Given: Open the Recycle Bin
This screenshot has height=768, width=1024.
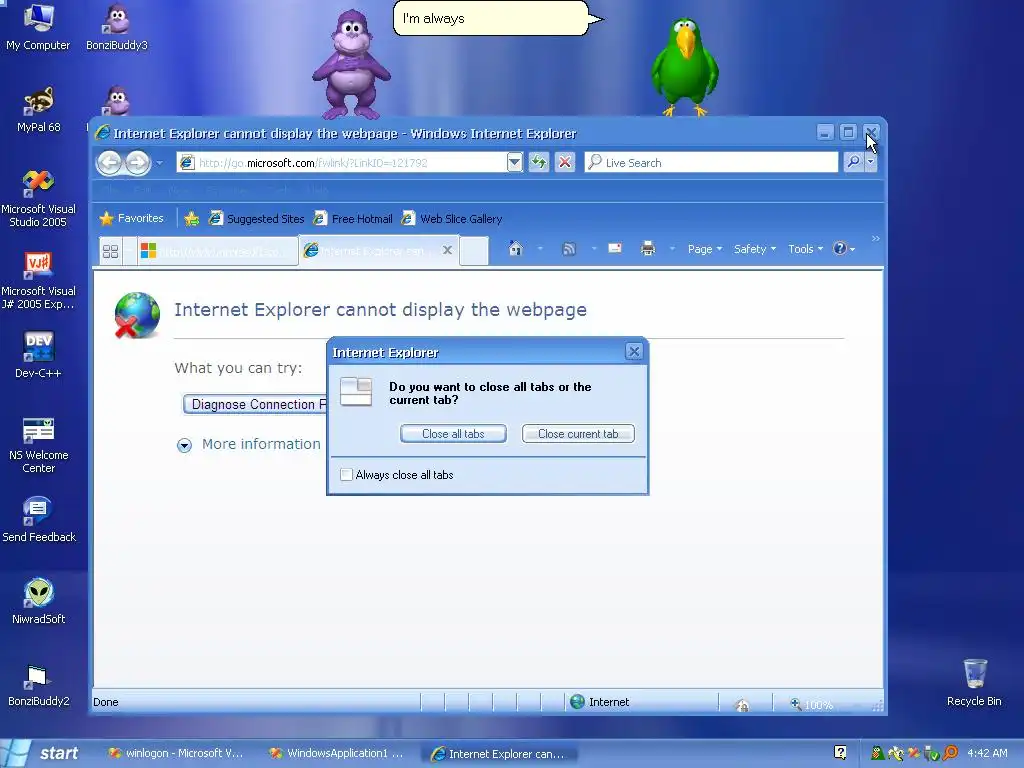Looking at the screenshot, I should click(974, 682).
